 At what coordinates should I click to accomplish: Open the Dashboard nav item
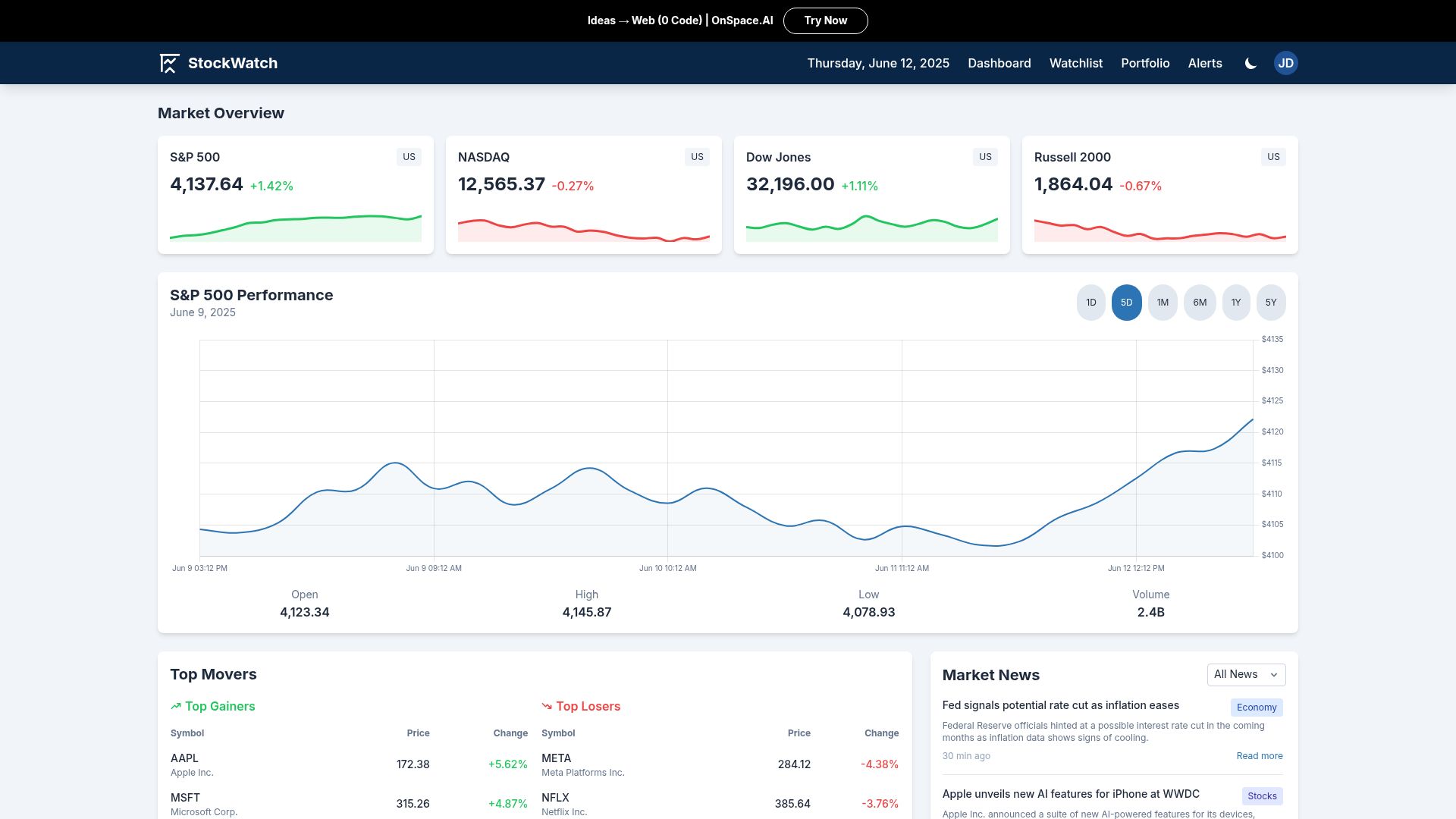point(999,63)
